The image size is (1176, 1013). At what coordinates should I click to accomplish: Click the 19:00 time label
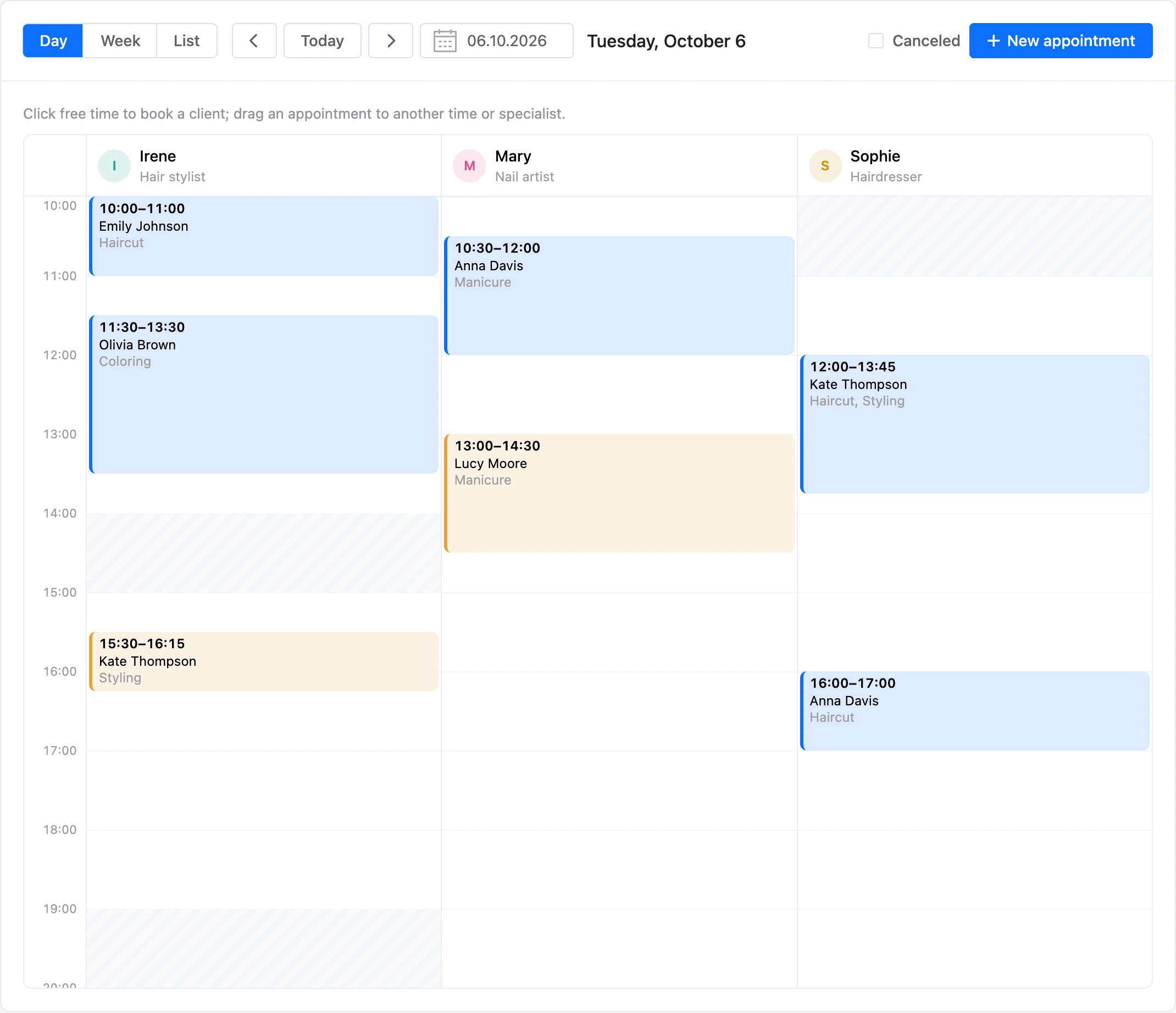coord(59,909)
